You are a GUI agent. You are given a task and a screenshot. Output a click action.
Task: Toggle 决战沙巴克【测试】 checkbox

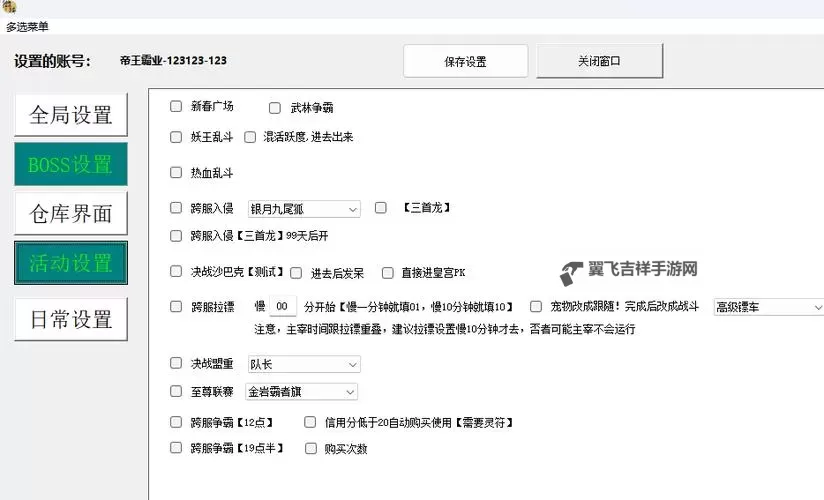pos(176,271)
